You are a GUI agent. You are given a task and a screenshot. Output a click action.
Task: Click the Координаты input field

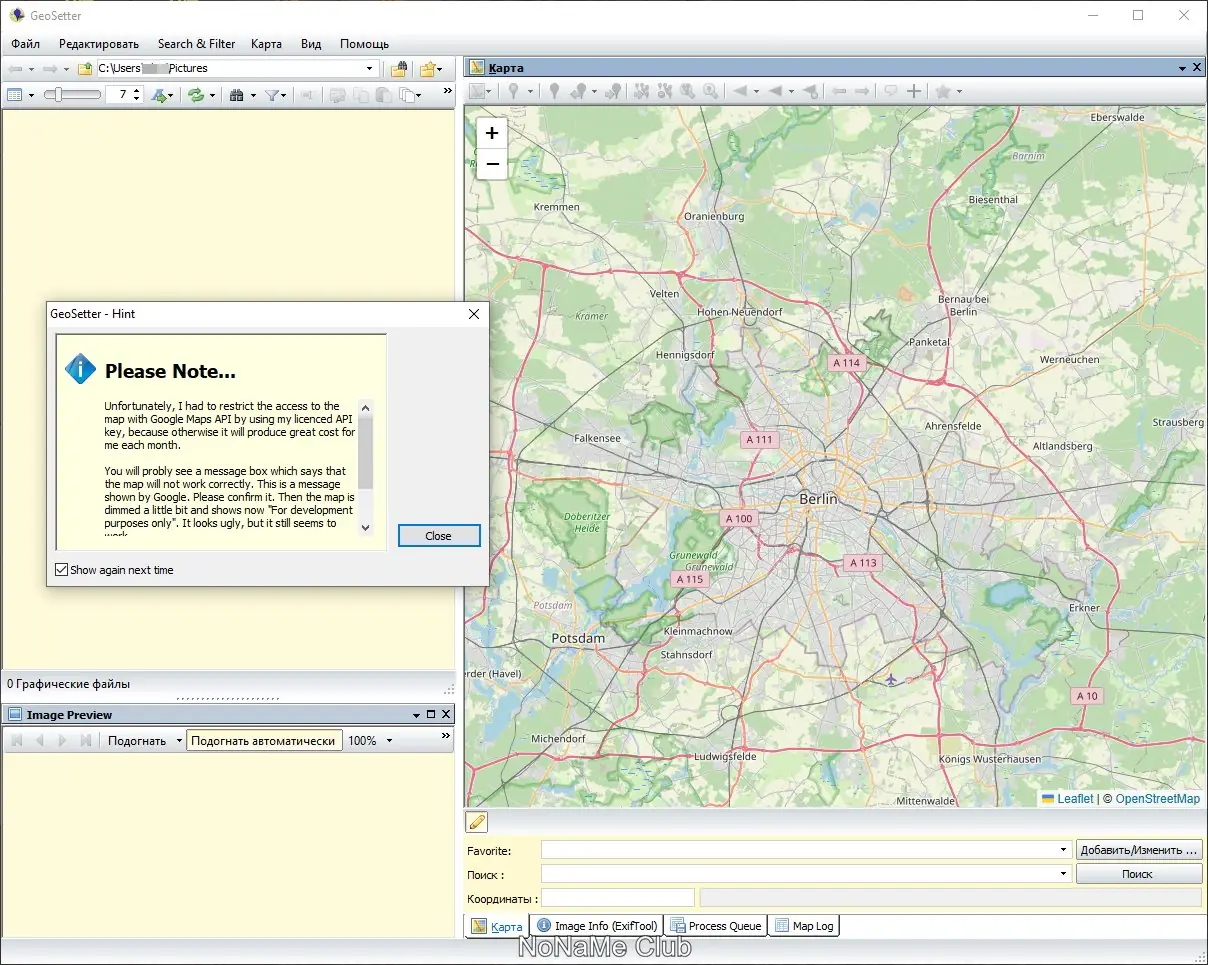(617, 898)
